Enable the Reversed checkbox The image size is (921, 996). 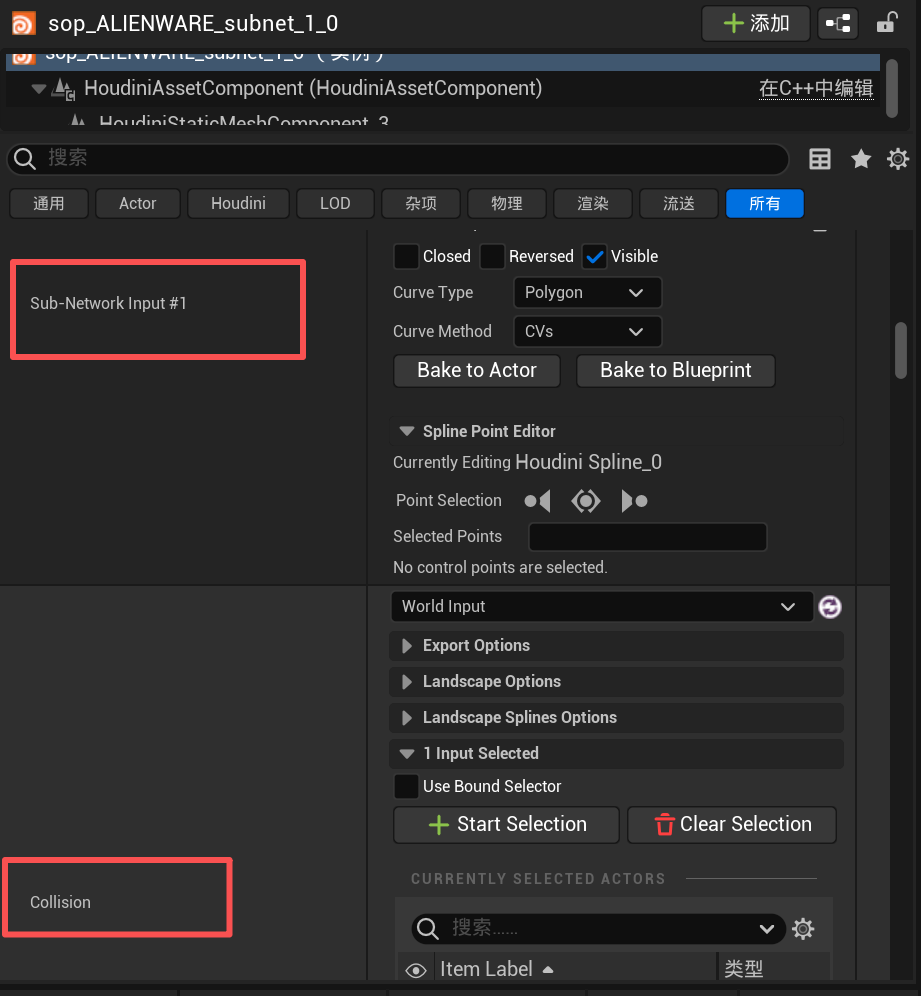(492, 257)
